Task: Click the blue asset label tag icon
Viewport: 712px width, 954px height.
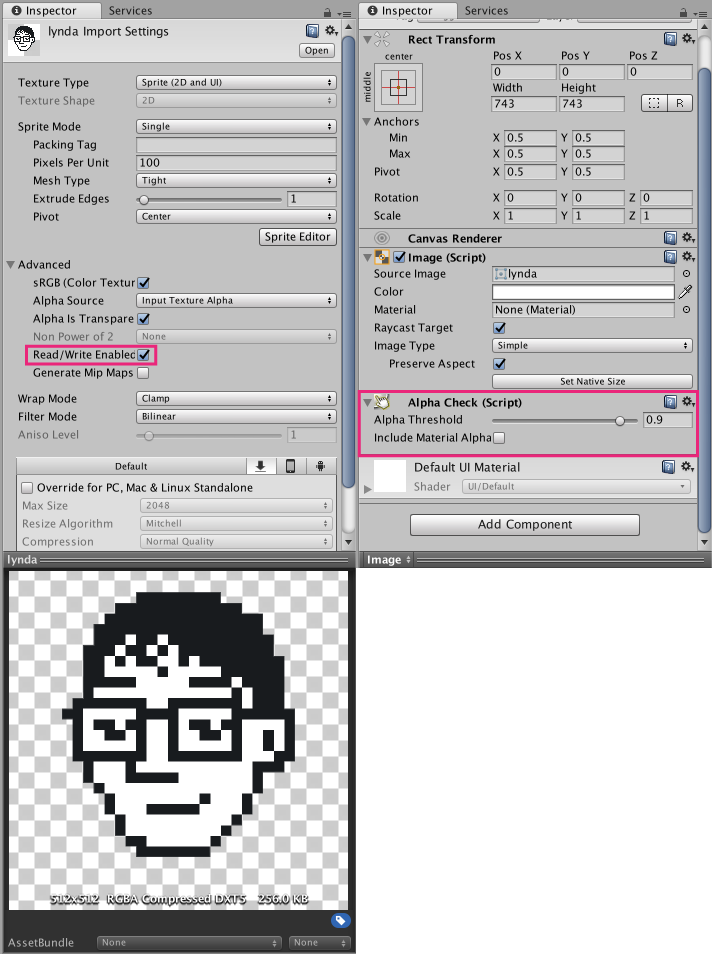Action: [340, 920]
